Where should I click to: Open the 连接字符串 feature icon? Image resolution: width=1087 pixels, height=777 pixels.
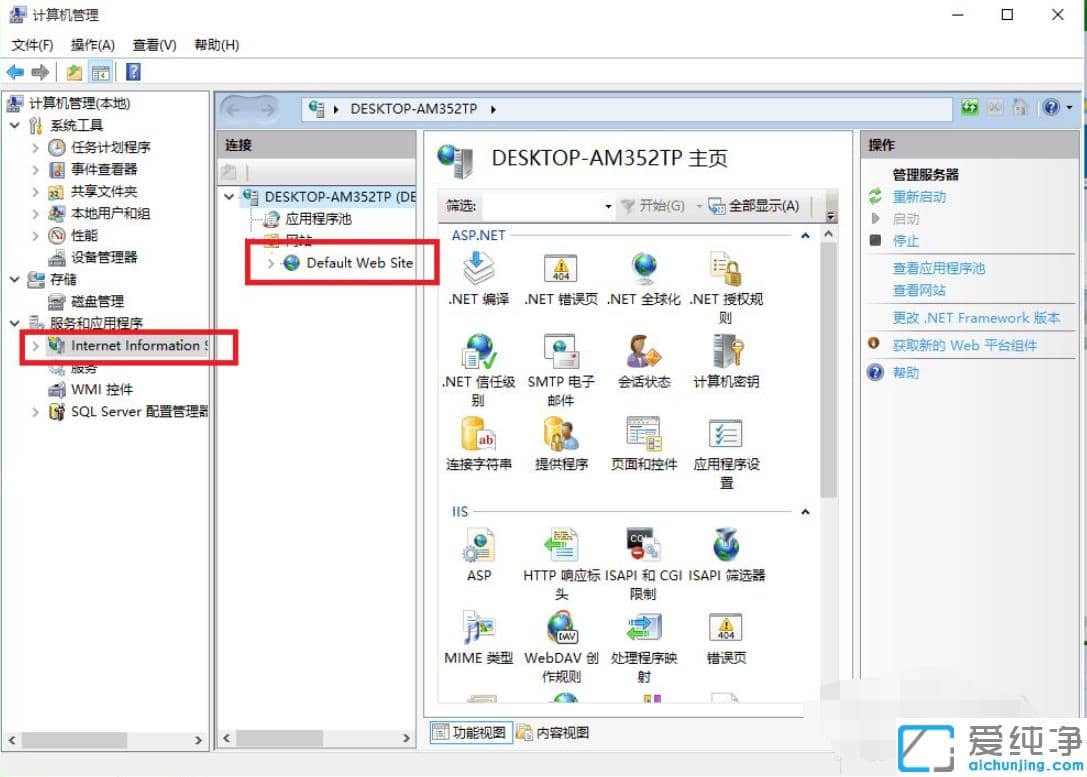(479, 440)
